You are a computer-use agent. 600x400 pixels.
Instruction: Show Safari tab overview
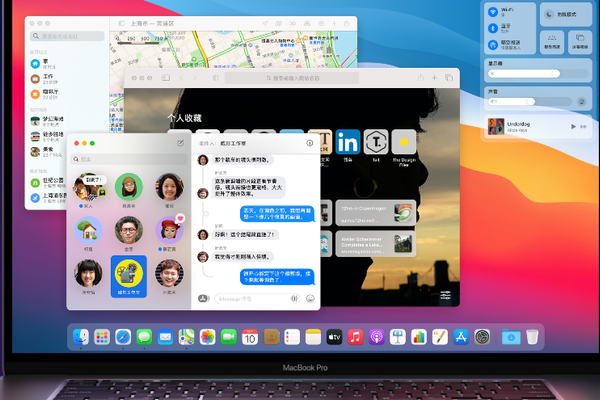[449, 78]
